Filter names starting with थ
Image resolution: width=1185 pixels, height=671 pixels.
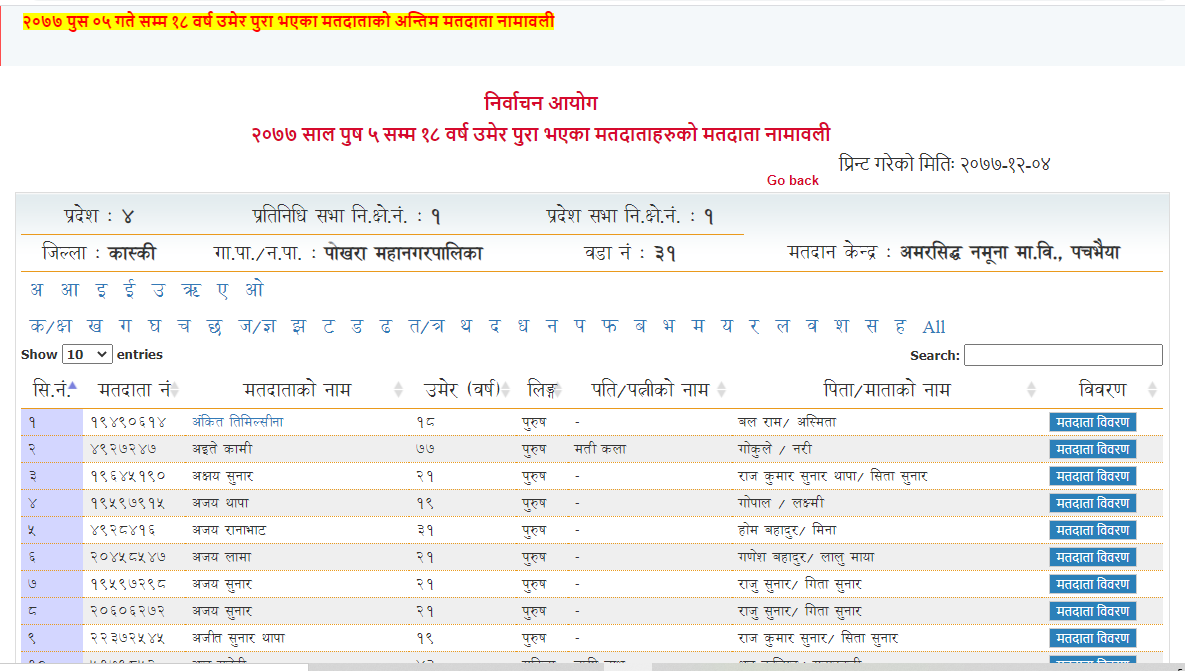point(466,326)
